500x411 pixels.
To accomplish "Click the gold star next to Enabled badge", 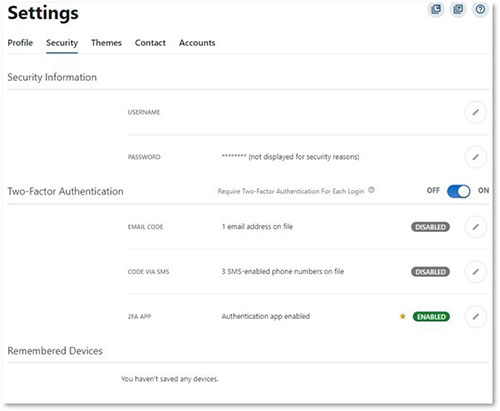I will (x=403, y=316).
